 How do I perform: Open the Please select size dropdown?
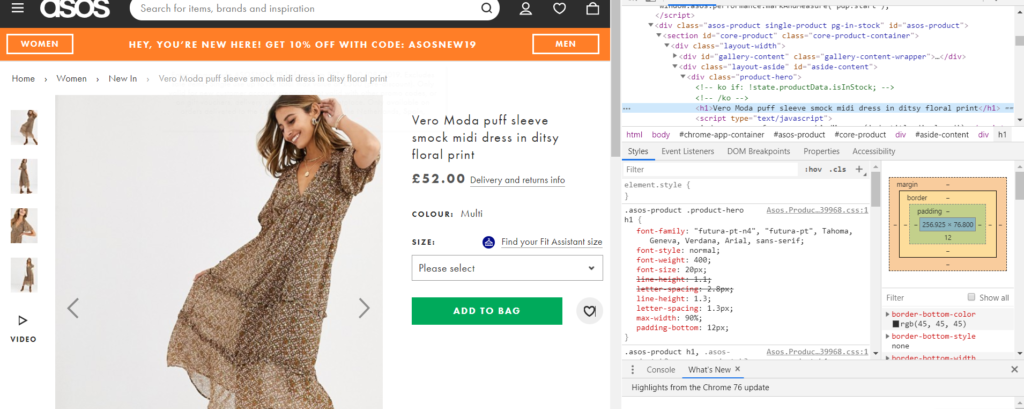(x=507, y=268)
